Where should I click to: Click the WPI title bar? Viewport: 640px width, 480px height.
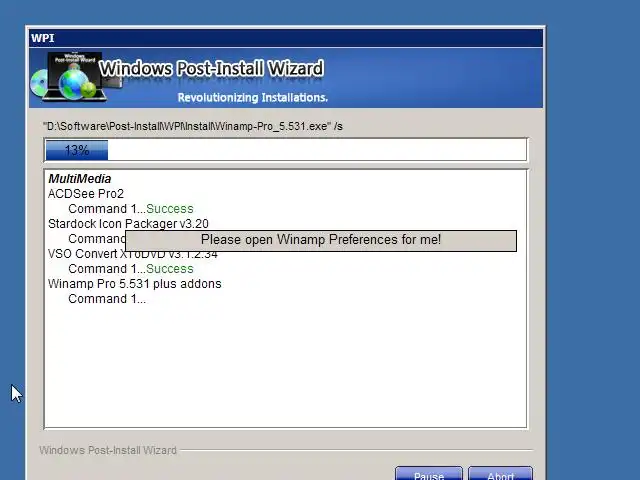point(286,38)
